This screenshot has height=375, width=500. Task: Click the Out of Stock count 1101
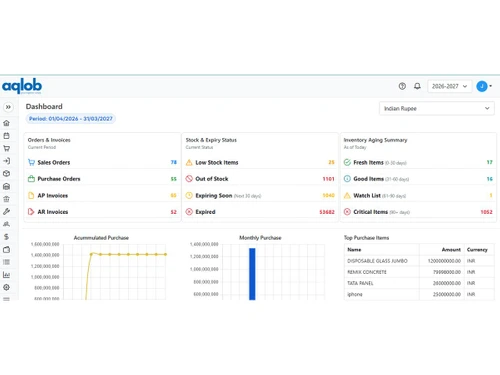328,179
